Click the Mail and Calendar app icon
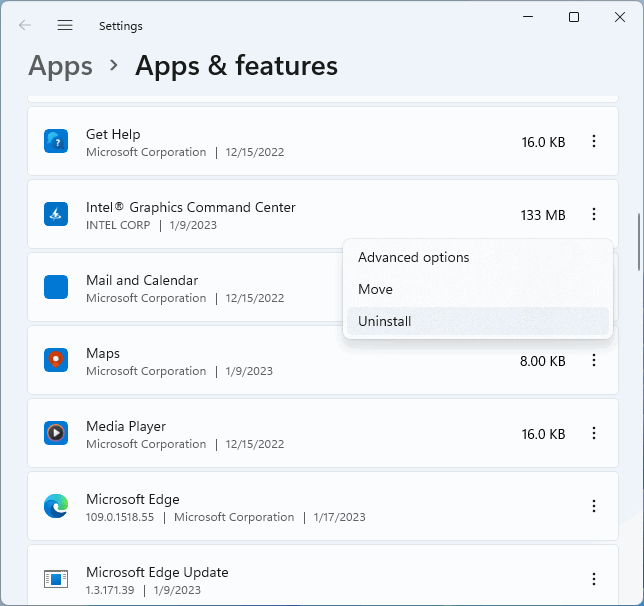Screen dimensions: 644x606 [56, 288]
